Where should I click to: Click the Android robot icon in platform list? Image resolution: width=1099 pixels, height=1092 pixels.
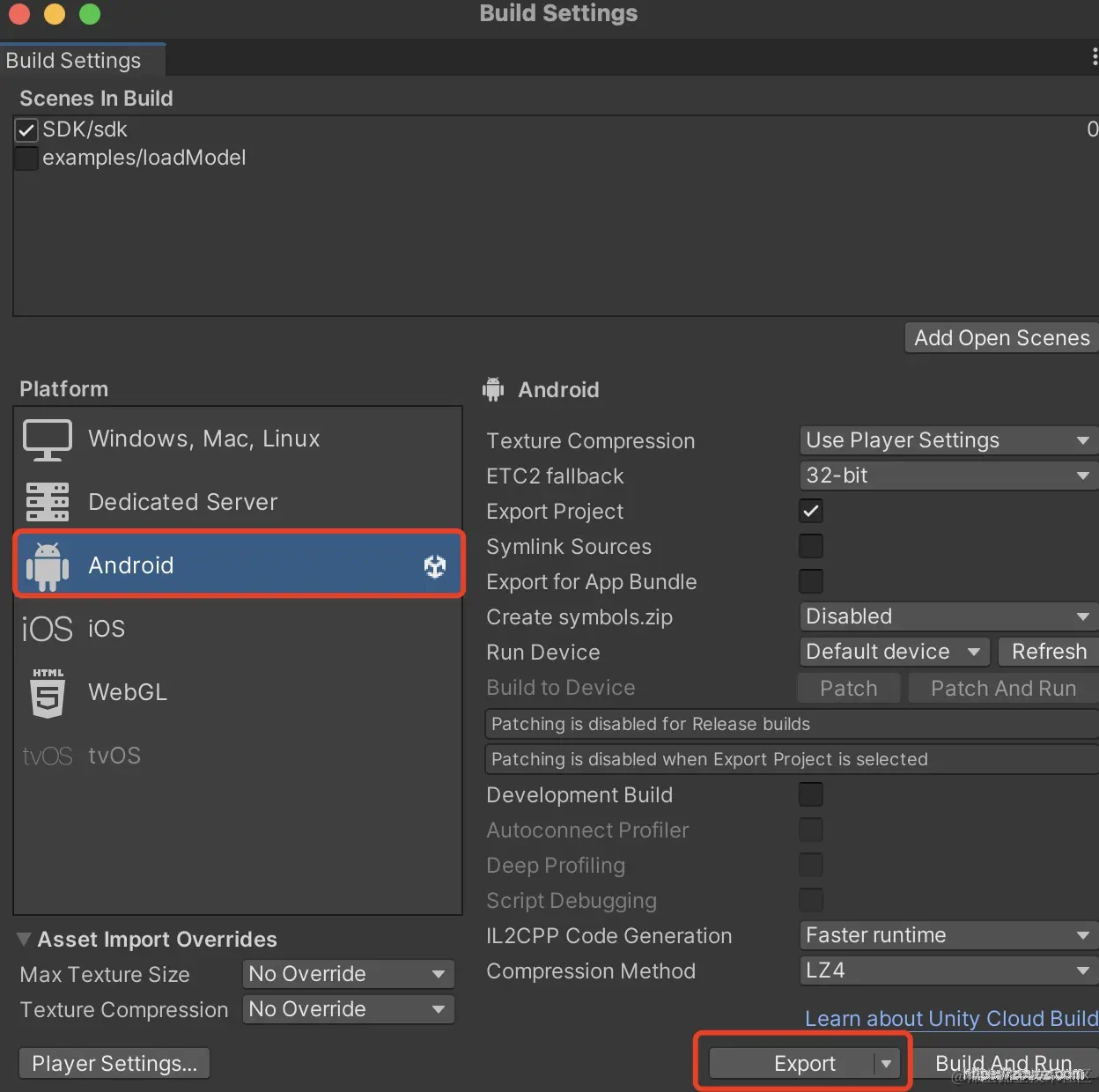[x=47, y=565]
